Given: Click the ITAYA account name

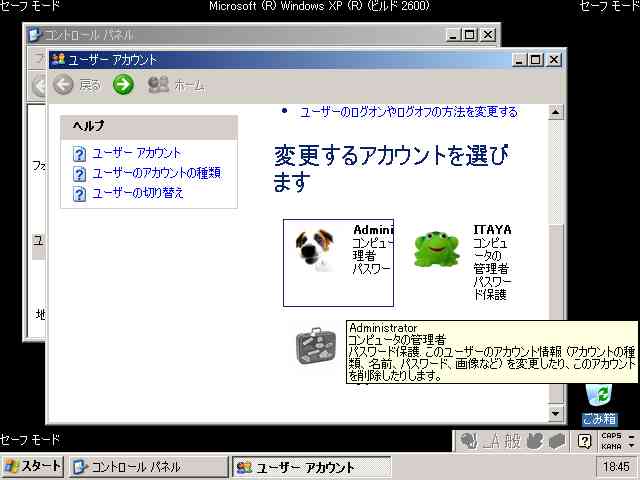Looking at the screenshot, I should [x=492, y=230].
